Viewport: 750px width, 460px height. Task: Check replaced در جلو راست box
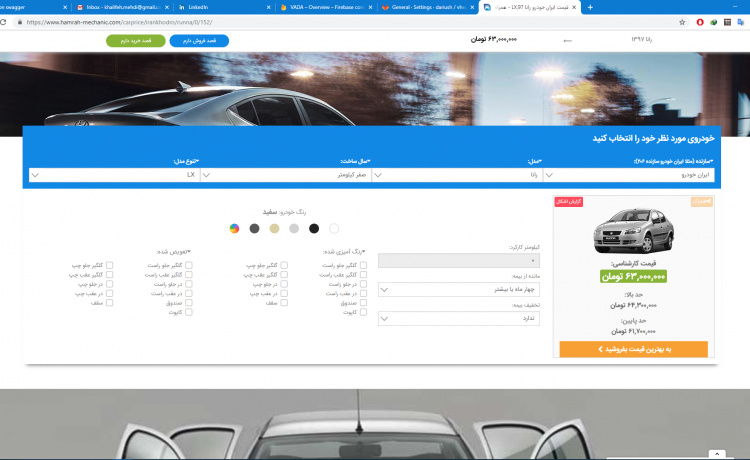pyautogui.click(x=189, y=284)
